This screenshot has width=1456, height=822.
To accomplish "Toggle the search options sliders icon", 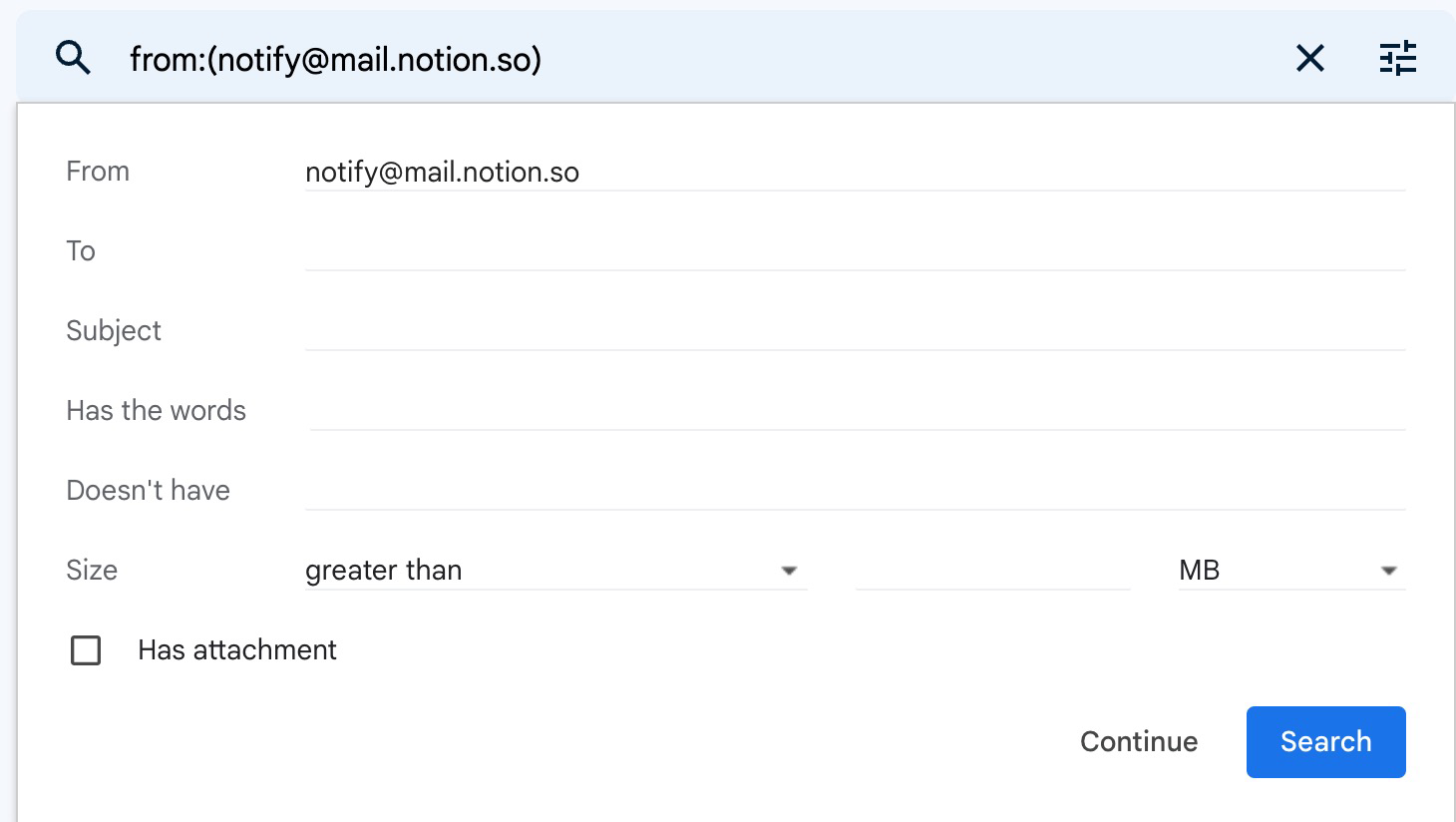I will coord(1397,59).
